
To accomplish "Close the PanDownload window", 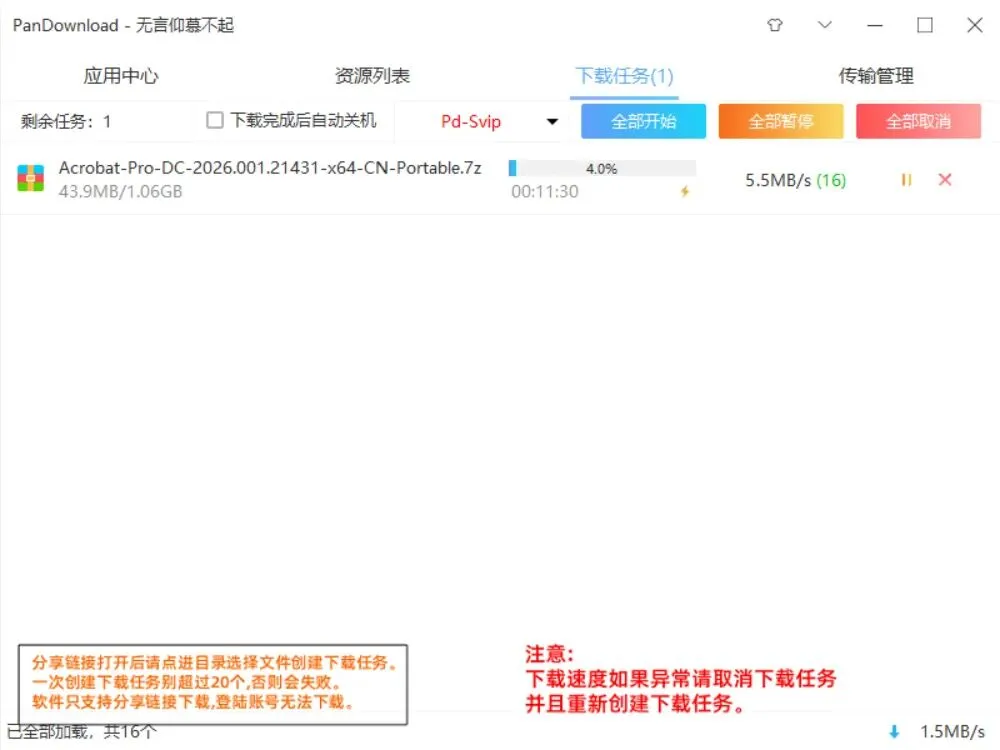I will coord(974,25).
